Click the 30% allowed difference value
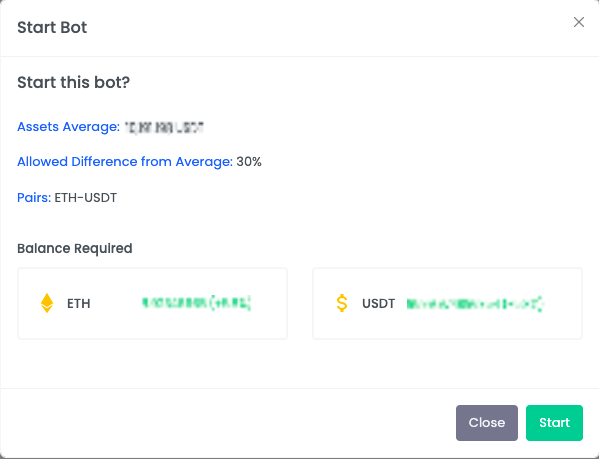 tap(249, 162)
